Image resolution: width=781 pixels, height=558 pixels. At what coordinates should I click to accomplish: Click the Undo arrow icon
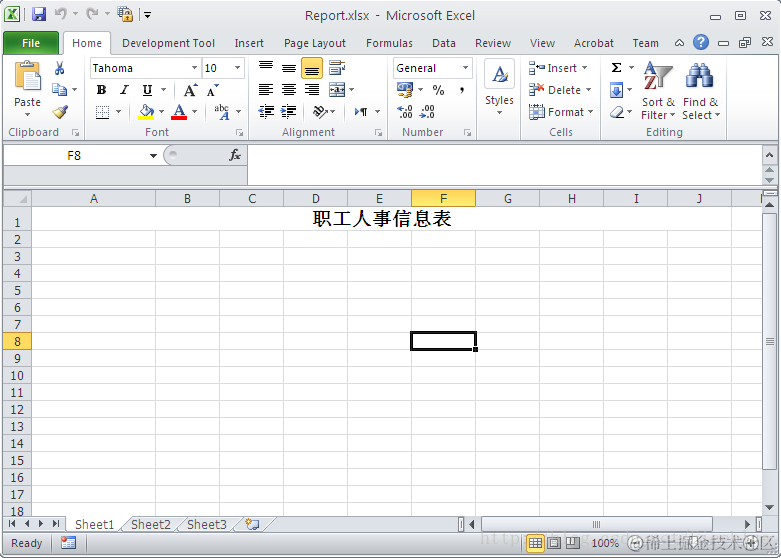tap(61, 14)
